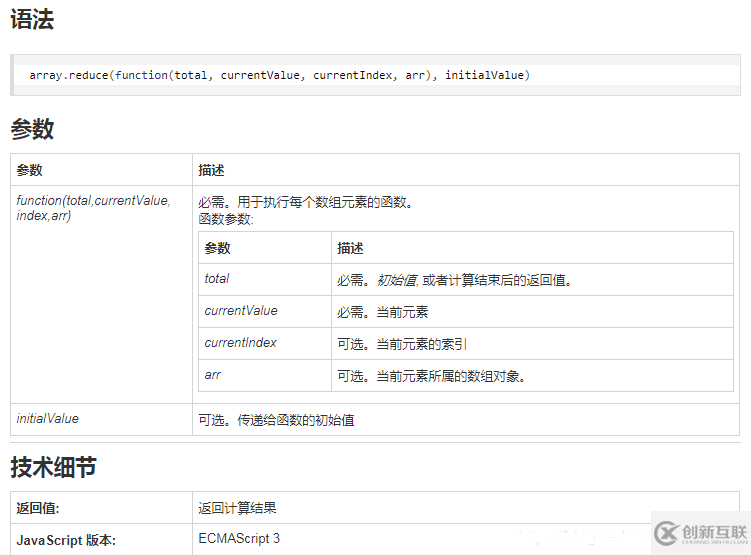The height and width of the screenshot is (555, 751).
Task: Click the description 必需。初始值, 或者计算结束后的返回值。
Action: 455,280
